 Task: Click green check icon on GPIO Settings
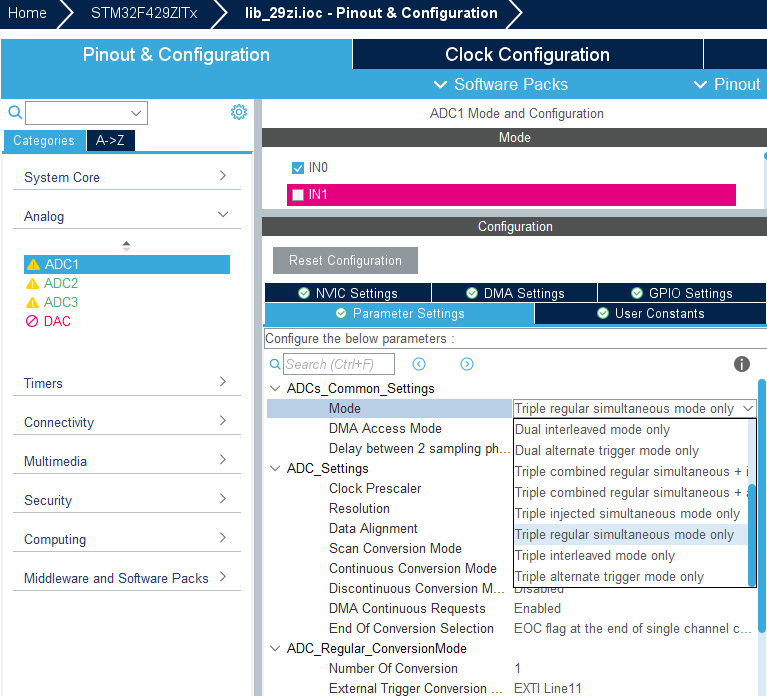[x=637, y=293]
